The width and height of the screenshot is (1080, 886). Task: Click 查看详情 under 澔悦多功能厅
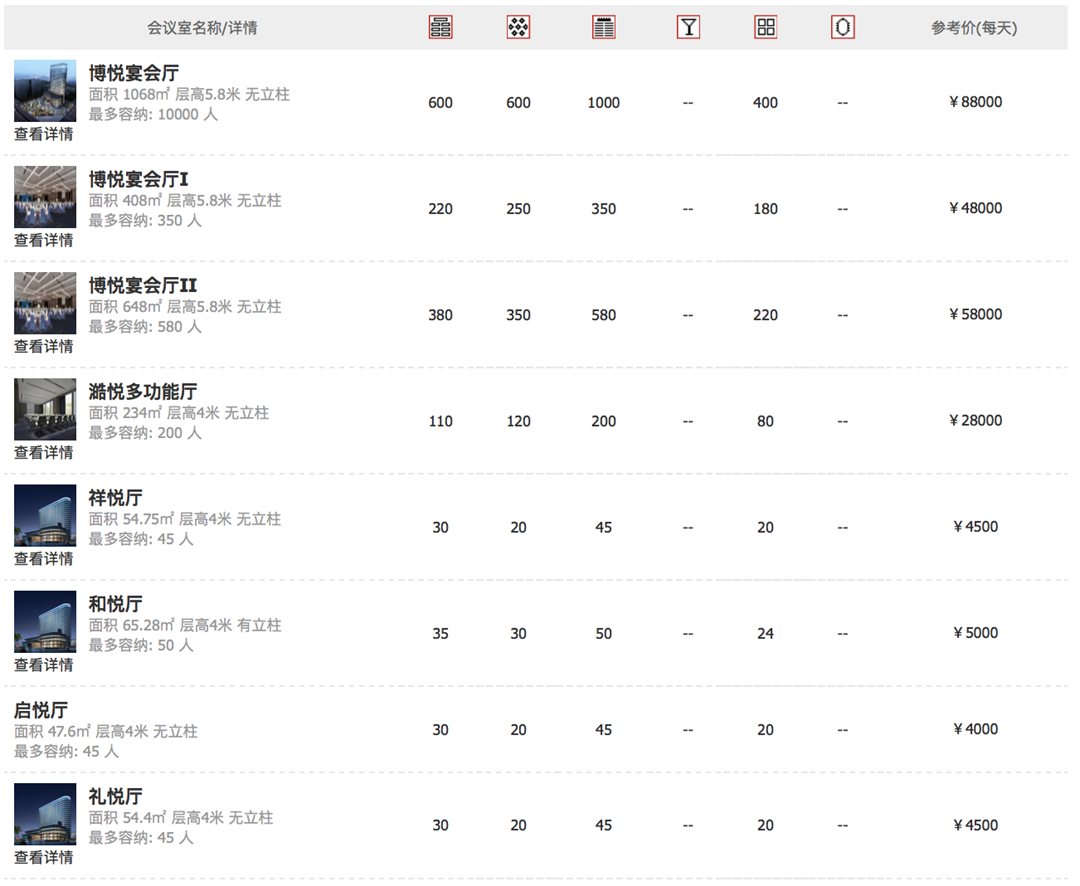(x=43, y=453)
